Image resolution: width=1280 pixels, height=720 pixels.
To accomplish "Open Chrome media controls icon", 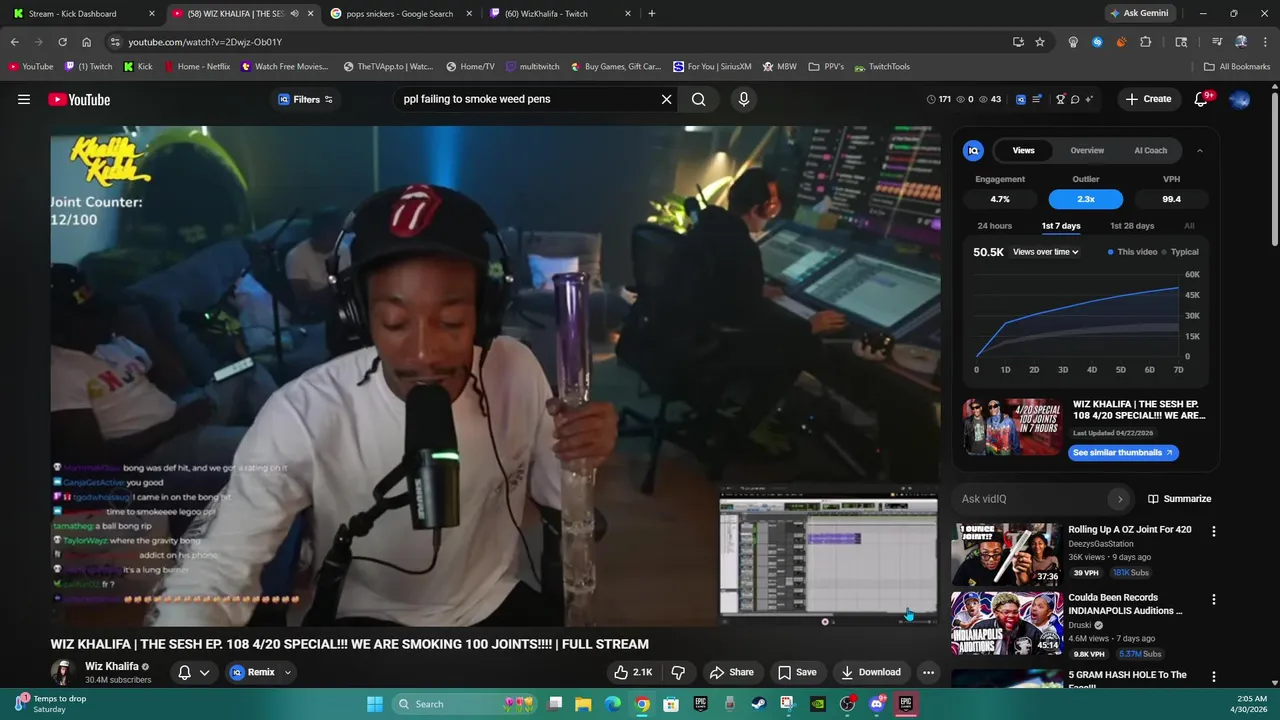I will pos(1217,42).
